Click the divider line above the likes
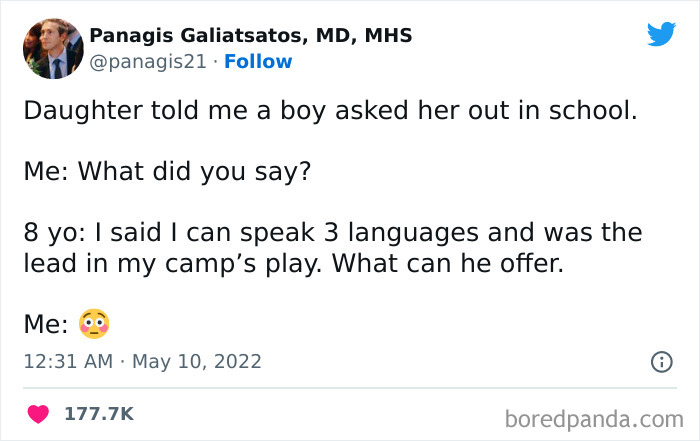 click(x=350, y=387)
